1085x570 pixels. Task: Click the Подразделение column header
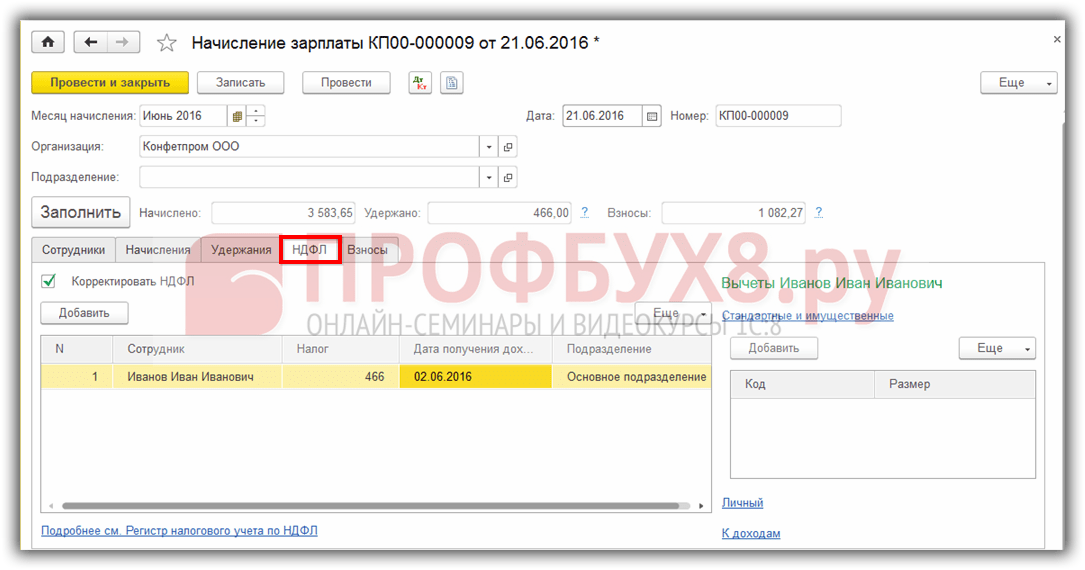632,349
